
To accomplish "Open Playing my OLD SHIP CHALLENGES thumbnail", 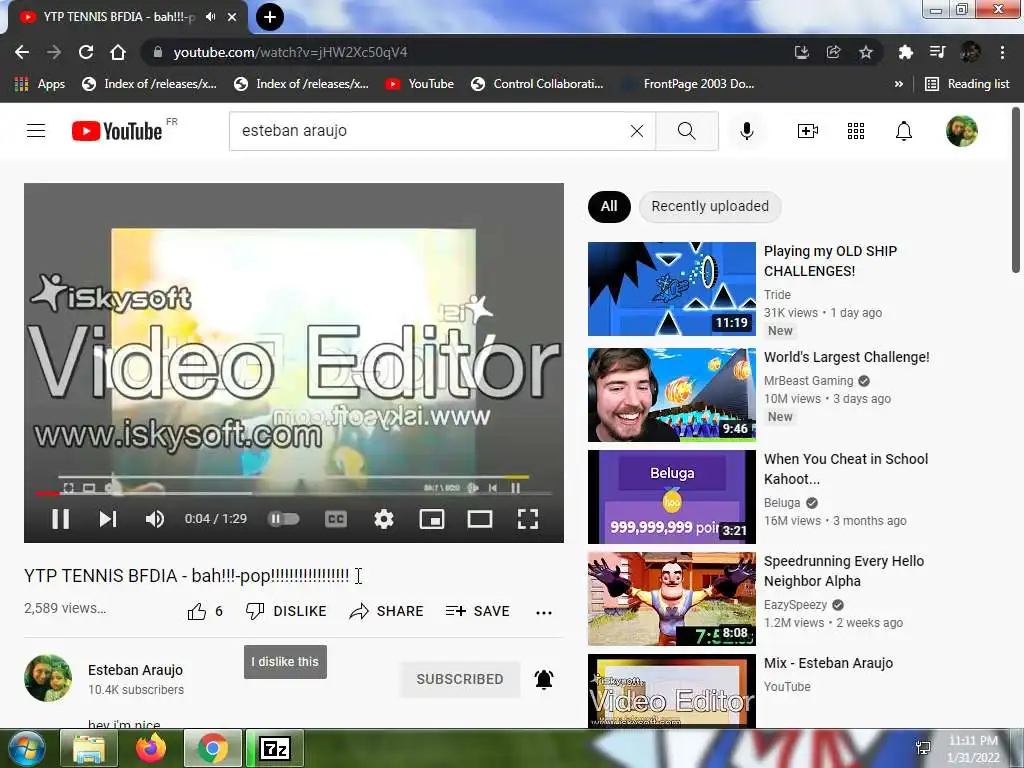I will (671, 289).
